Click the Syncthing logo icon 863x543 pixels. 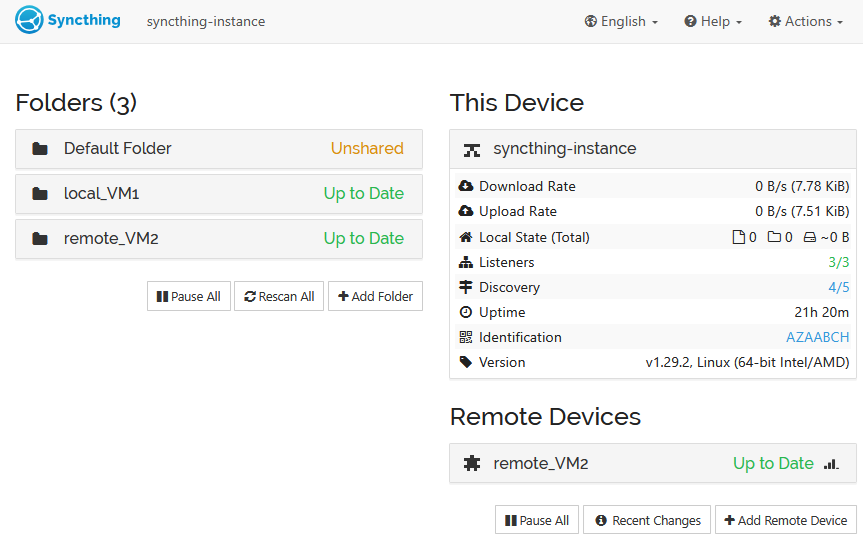(29, 20)
